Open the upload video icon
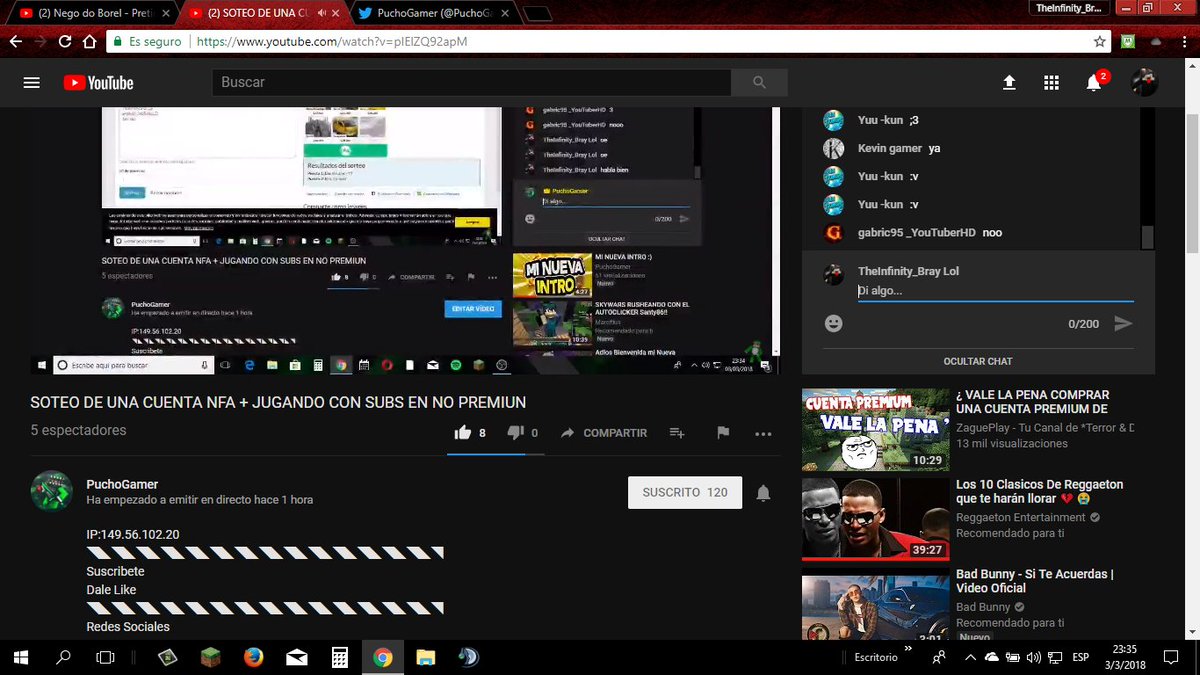The image size is (1200, 675). pos(1009,83)
